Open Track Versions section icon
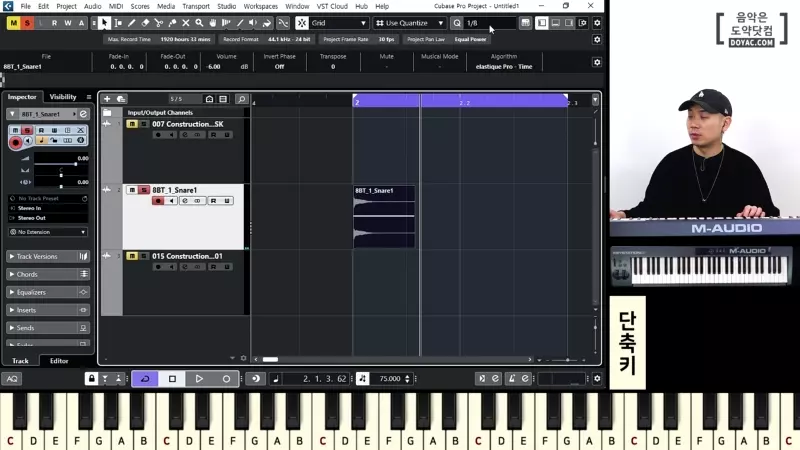The width and height of the screenshot is (800, 450). (x=83, y=256)
